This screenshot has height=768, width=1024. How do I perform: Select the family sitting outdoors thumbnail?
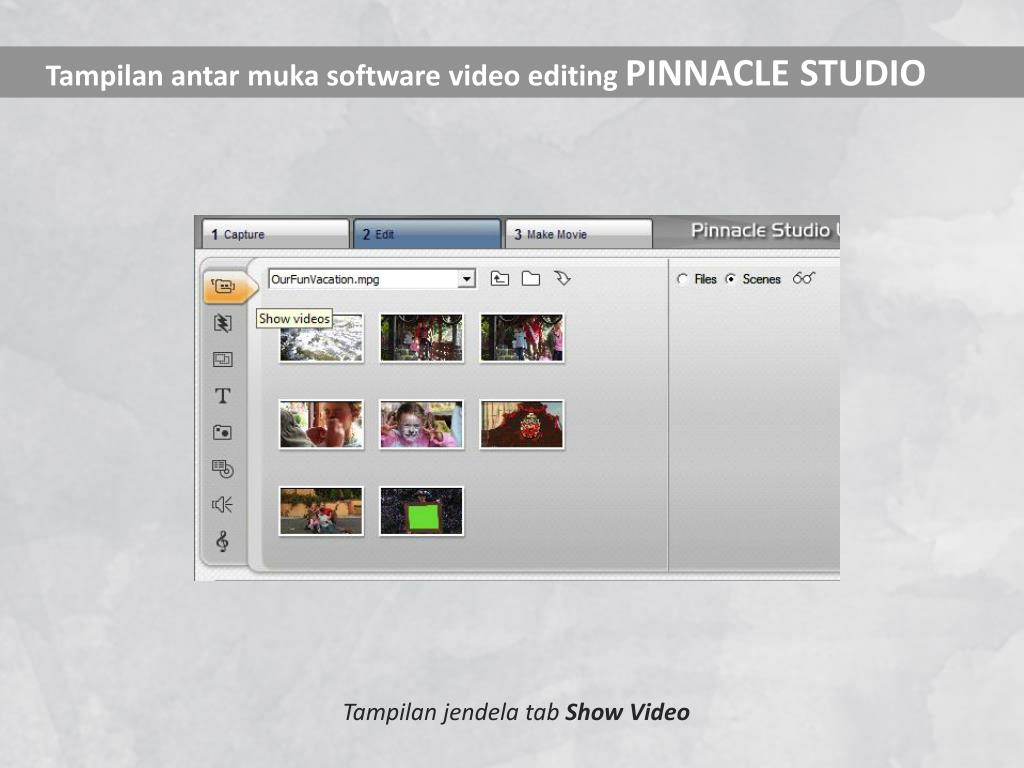[x=321, y=511]
